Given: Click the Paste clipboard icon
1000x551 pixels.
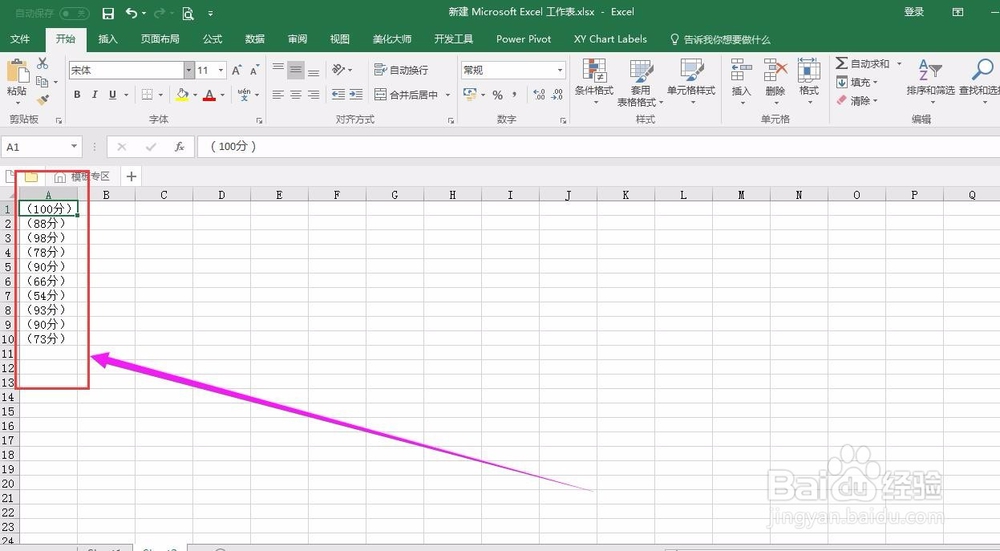Looking at the screenshot, I should pos(17,70).
